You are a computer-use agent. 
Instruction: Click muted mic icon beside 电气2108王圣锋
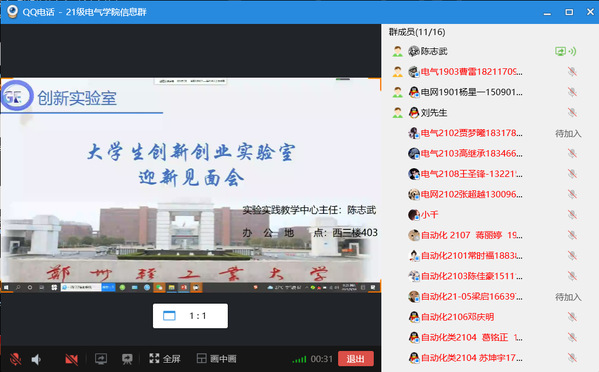tap(572, 174)
